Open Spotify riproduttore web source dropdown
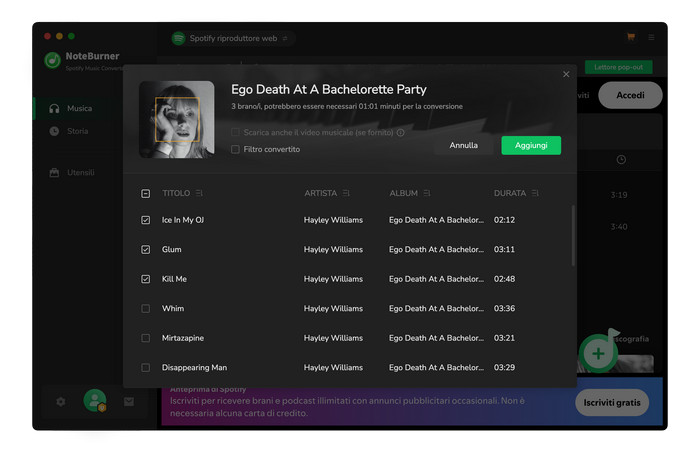700x473 pixels. pos(233,38)
